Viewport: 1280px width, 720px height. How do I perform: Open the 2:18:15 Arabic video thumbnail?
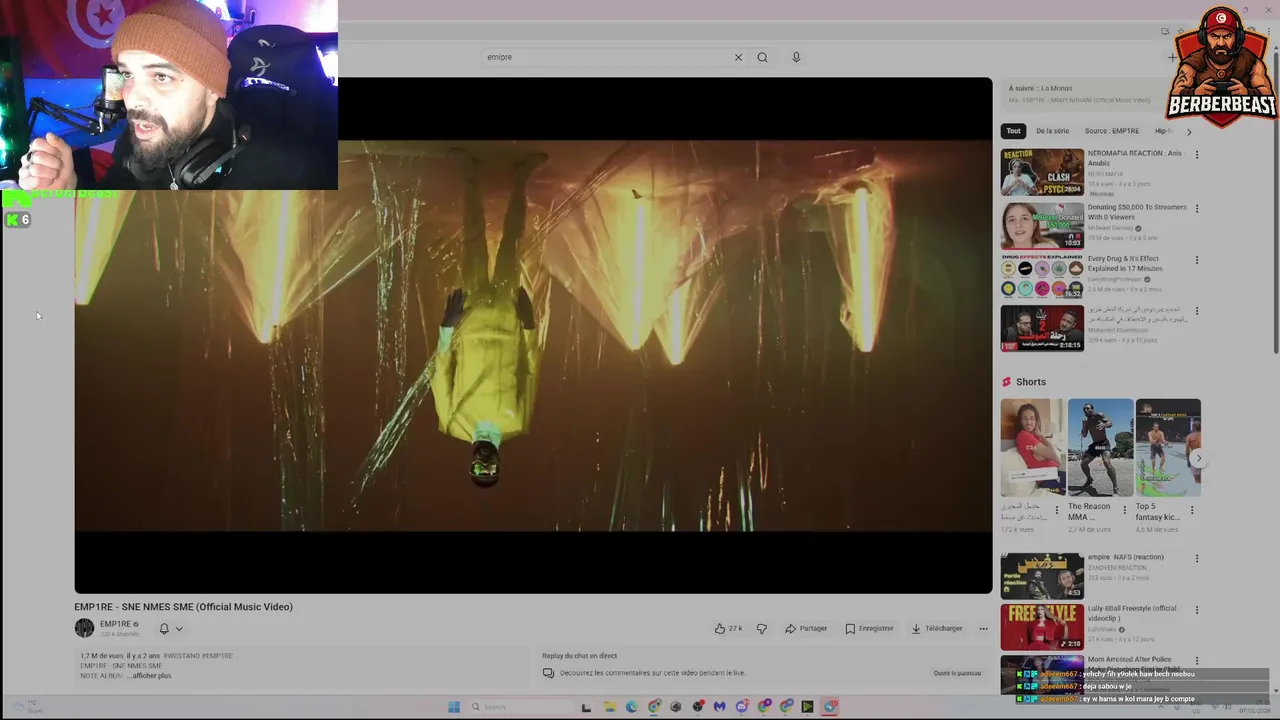(x=1042, y=328)
